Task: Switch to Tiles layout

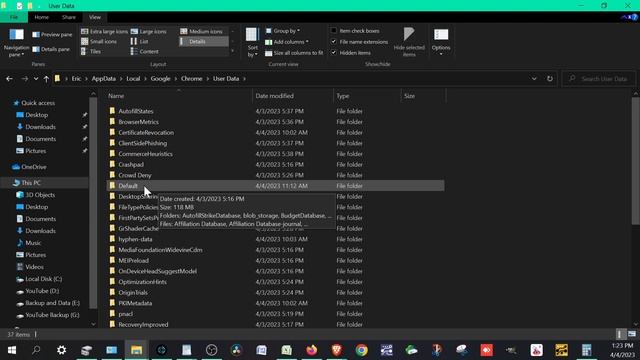Action: [91, 51]
